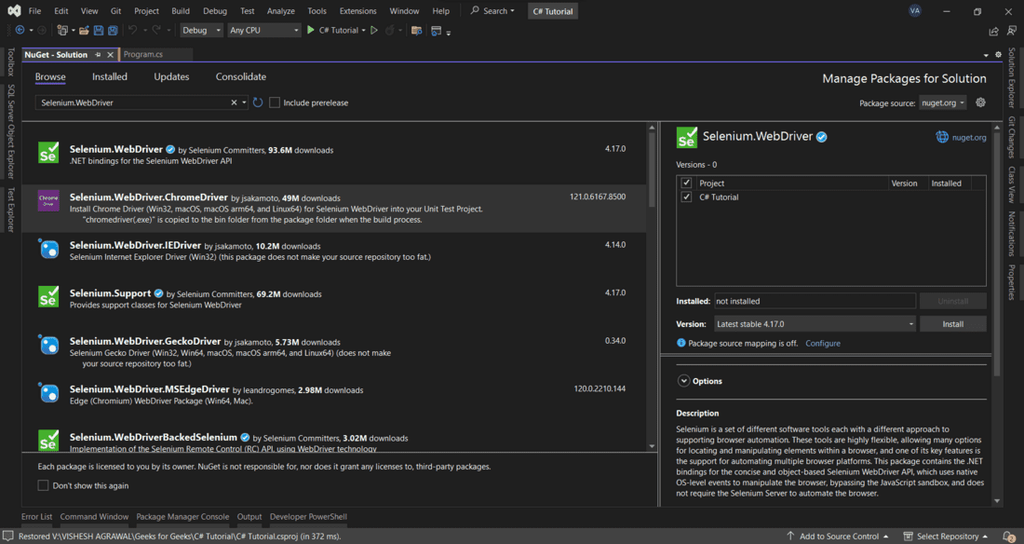Toggle the Project header select-all checkbox
1024x544 pixels.
[686, 183]
